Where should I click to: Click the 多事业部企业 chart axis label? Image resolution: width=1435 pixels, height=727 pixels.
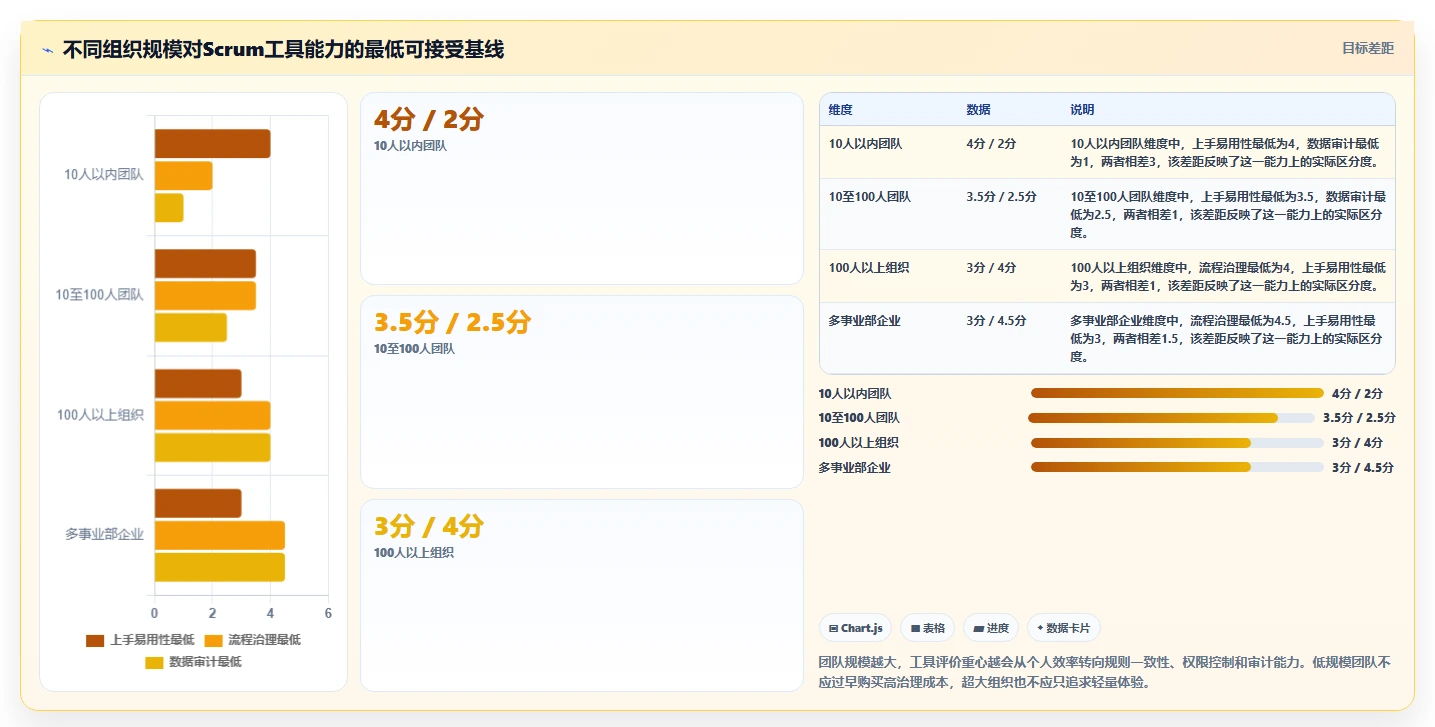point(105,535)
